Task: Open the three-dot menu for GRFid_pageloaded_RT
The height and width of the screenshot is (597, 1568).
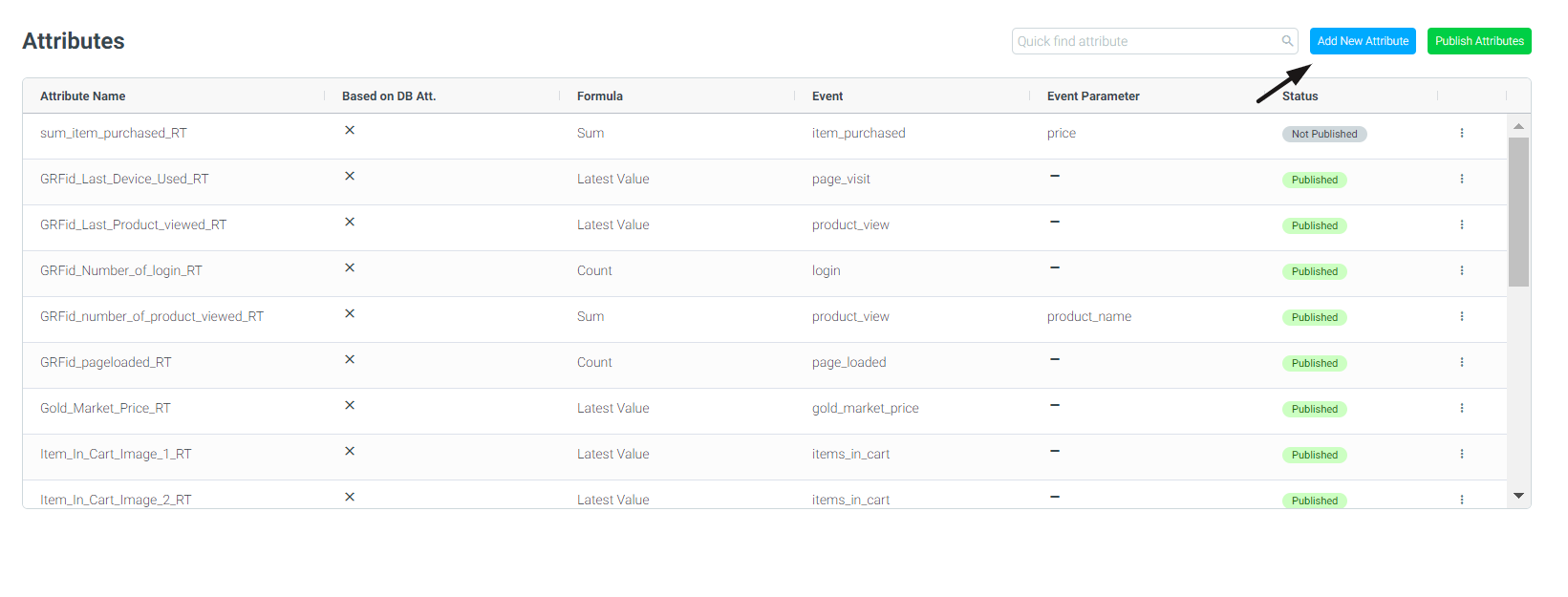Action: (1462, 362)
